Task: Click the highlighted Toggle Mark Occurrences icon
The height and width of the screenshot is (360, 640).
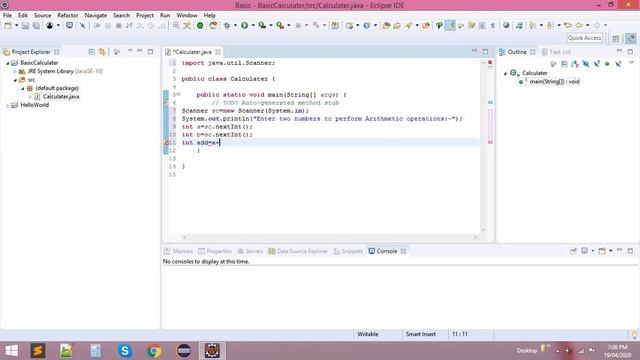Action: coord(450,25)
